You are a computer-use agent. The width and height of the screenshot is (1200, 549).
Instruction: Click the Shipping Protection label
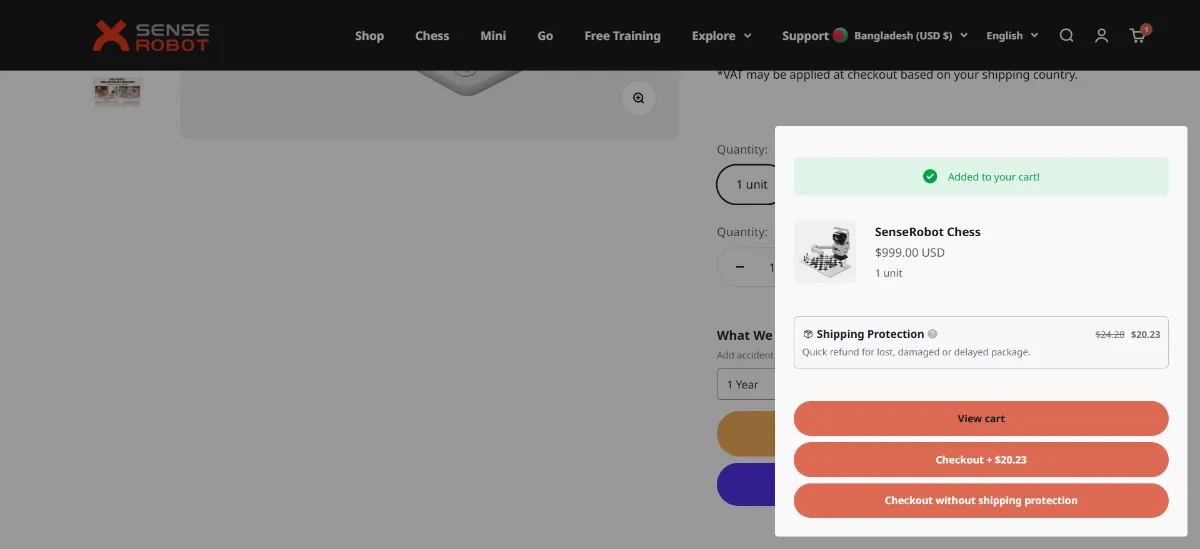870,334
